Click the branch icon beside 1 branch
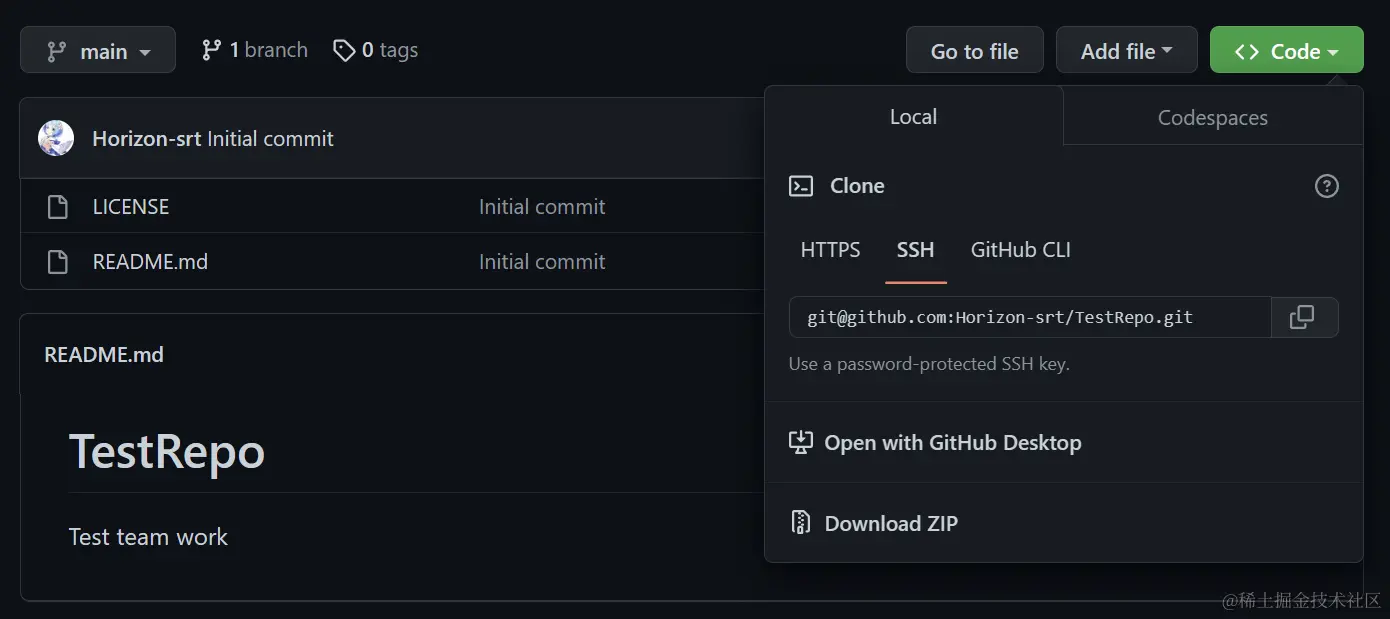The image size is (1390, 619). click(x=211, y=50)
